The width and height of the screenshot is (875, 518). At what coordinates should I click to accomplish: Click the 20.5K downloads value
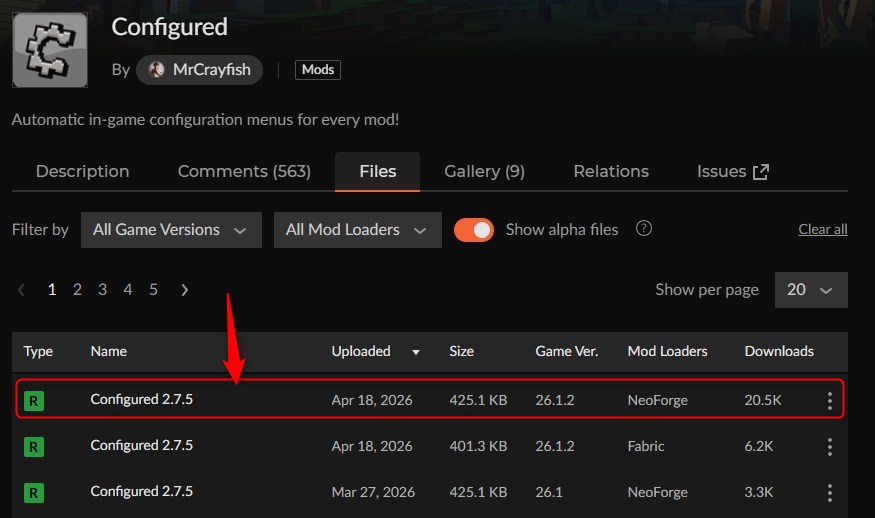[763, 400]
